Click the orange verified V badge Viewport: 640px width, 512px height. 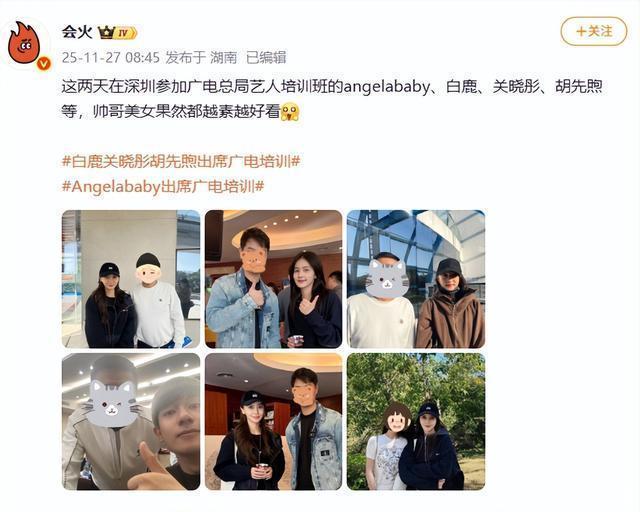(44, 64)
